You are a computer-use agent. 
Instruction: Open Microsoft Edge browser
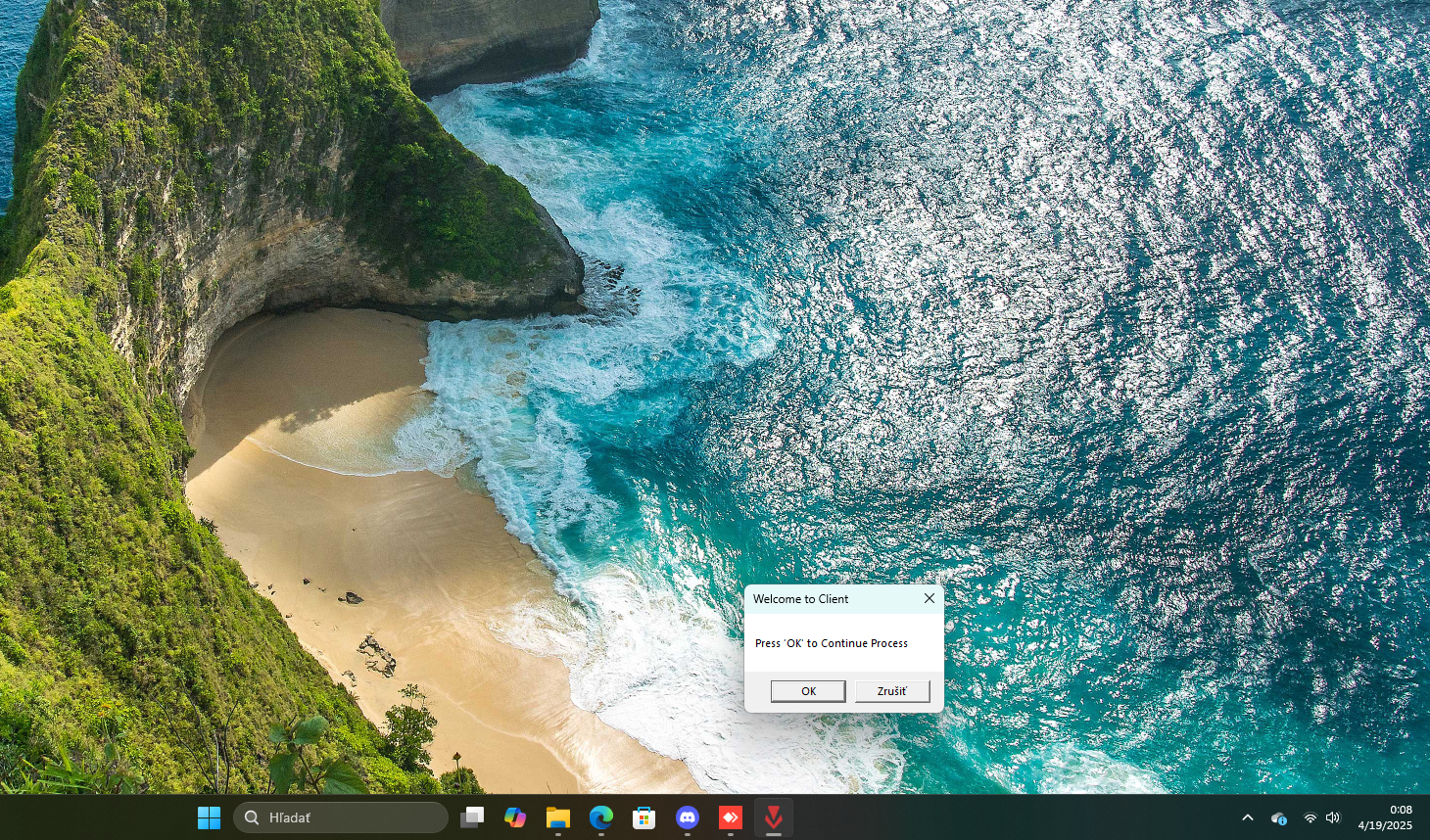point(601,817)
